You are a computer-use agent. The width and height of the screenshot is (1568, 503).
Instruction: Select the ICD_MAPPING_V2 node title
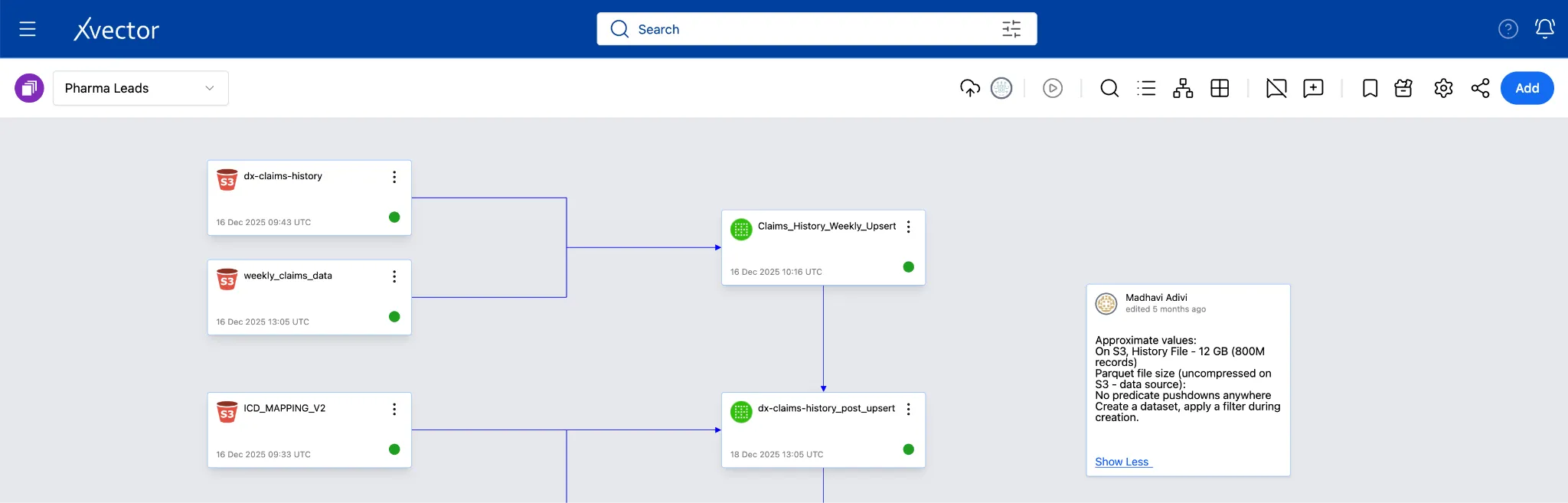[x=285, y=408]
